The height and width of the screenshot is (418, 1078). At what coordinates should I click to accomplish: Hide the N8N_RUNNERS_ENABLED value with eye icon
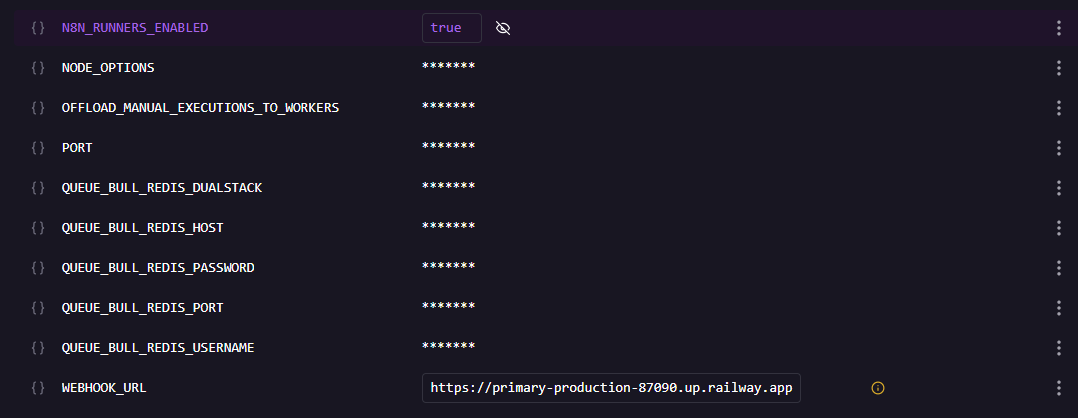(503, 28)
